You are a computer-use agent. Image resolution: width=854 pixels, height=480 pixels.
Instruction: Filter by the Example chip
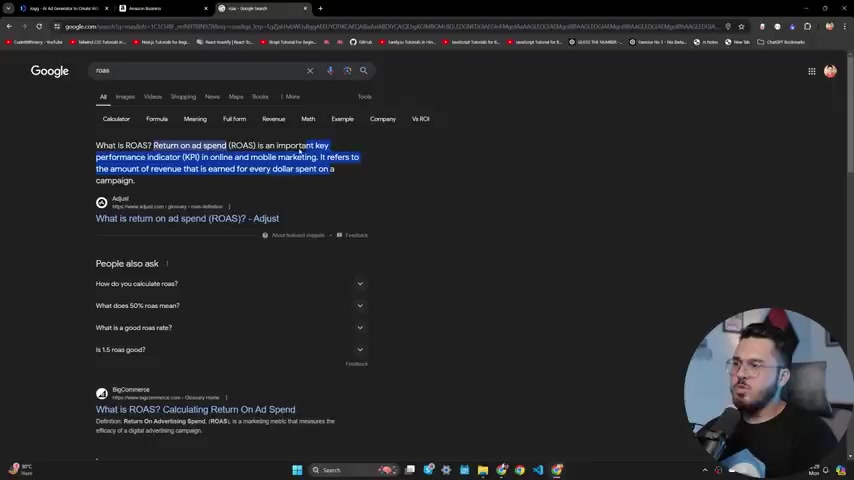[x=343, y=119]
